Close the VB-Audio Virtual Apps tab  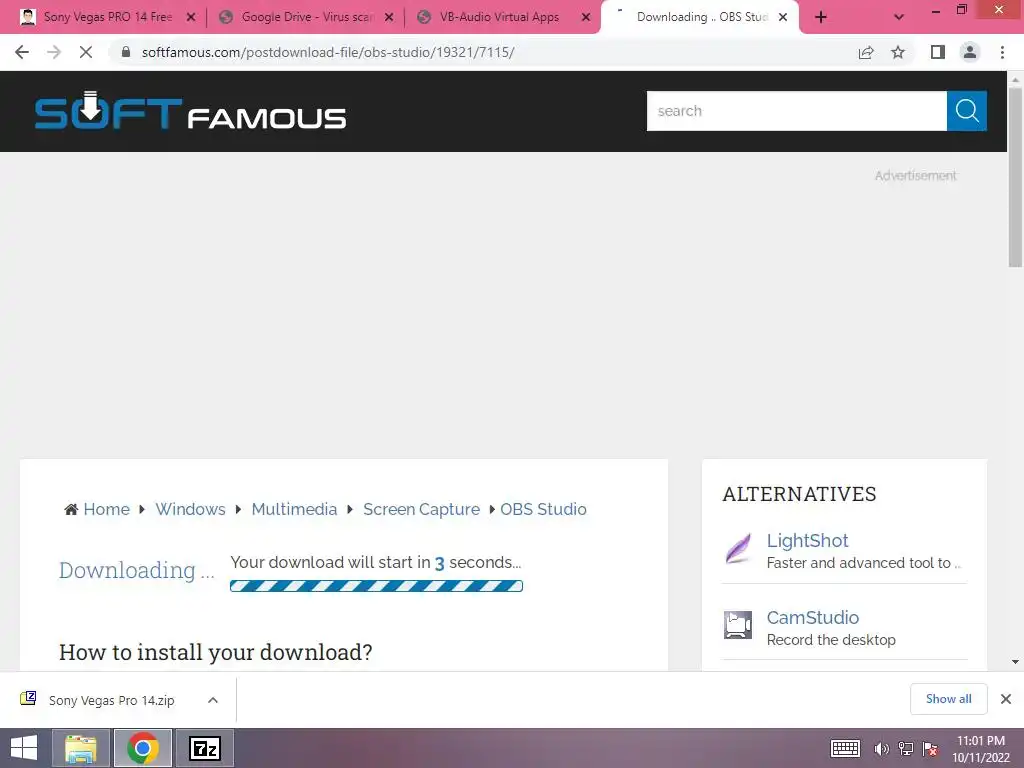pyautogui.click(x=586, y=17)
